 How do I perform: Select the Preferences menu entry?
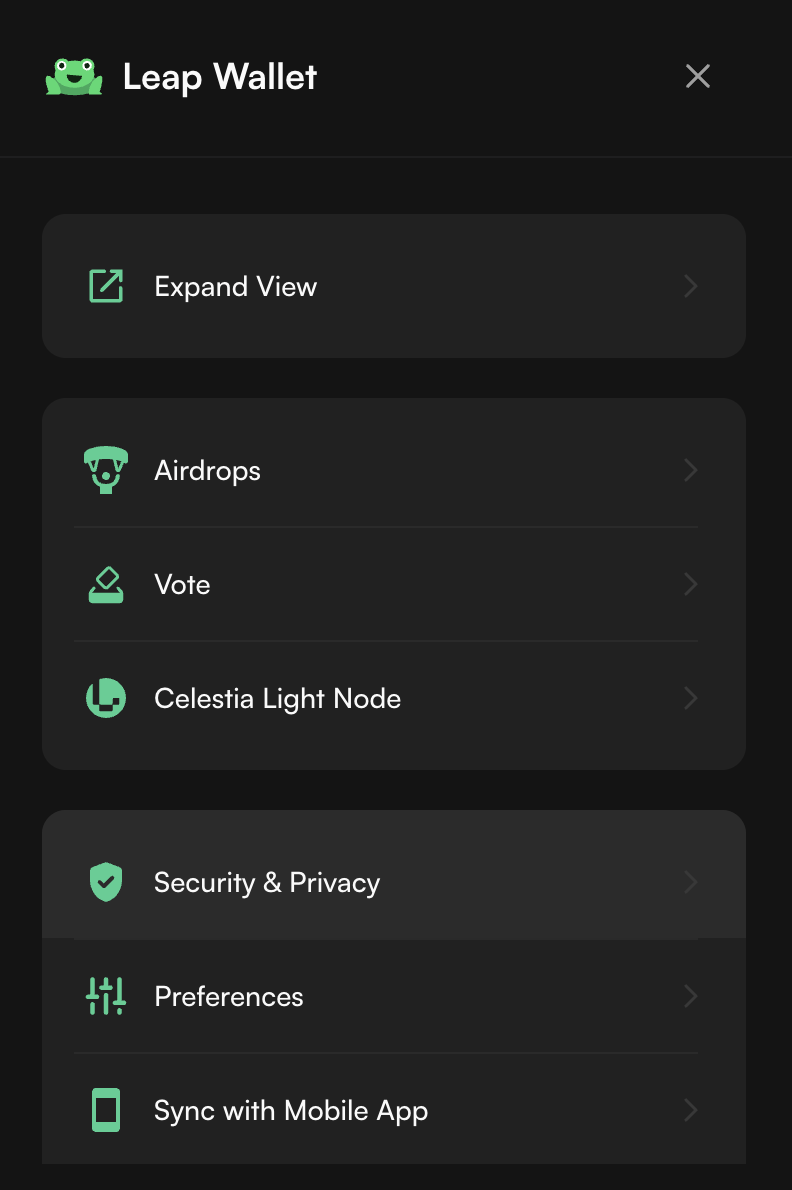229,996
